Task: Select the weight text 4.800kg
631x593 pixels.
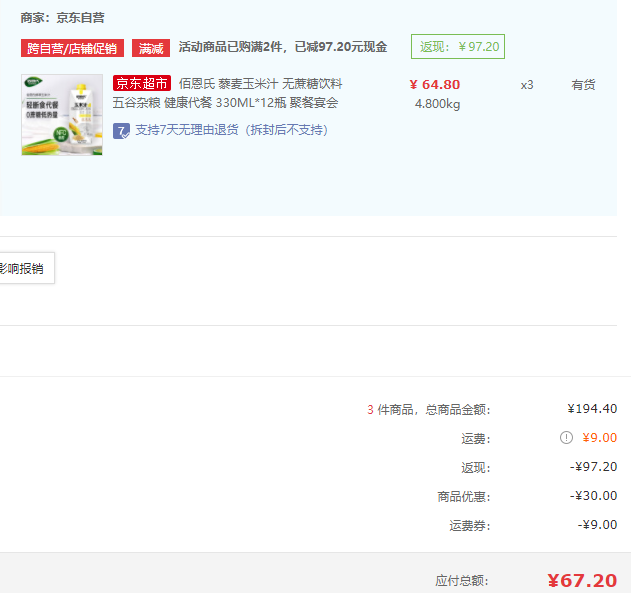Action: pyautogui.click(x=437, y=104)
